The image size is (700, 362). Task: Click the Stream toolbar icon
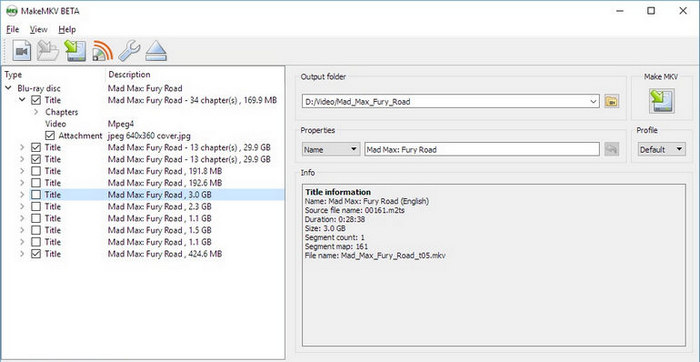[103, 50]
